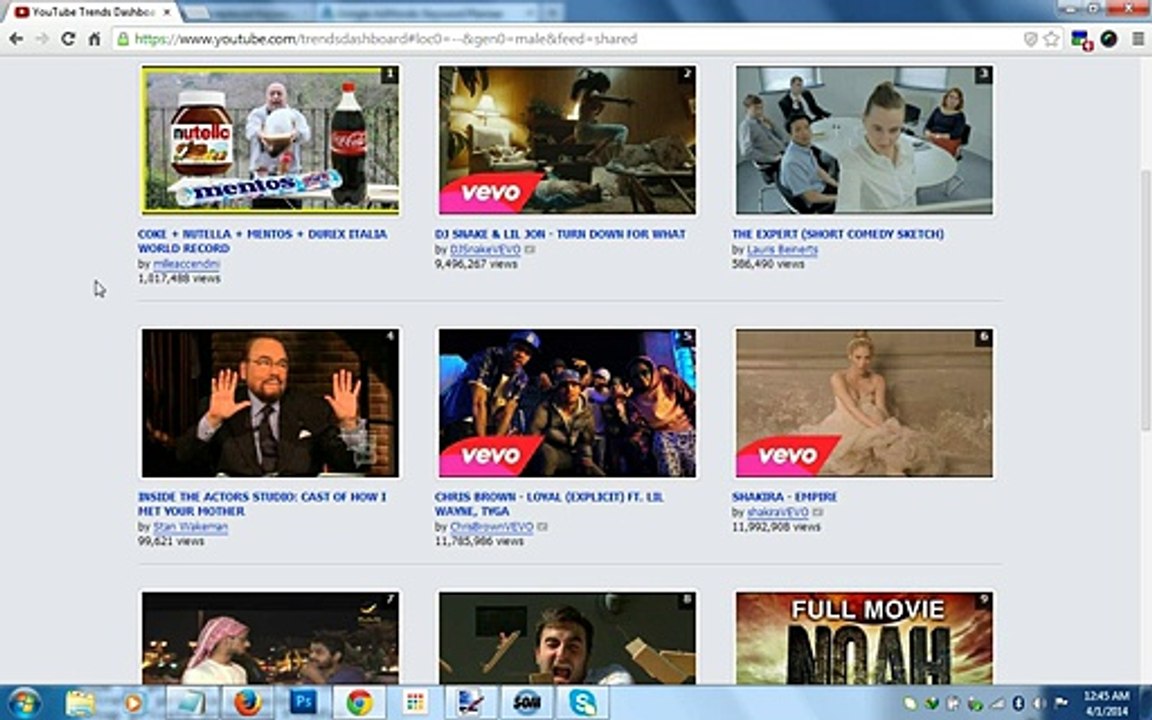Open the Lauris Beinerts channel link
The width and height of the screenshot is (1152, 720).
(782, 250)
